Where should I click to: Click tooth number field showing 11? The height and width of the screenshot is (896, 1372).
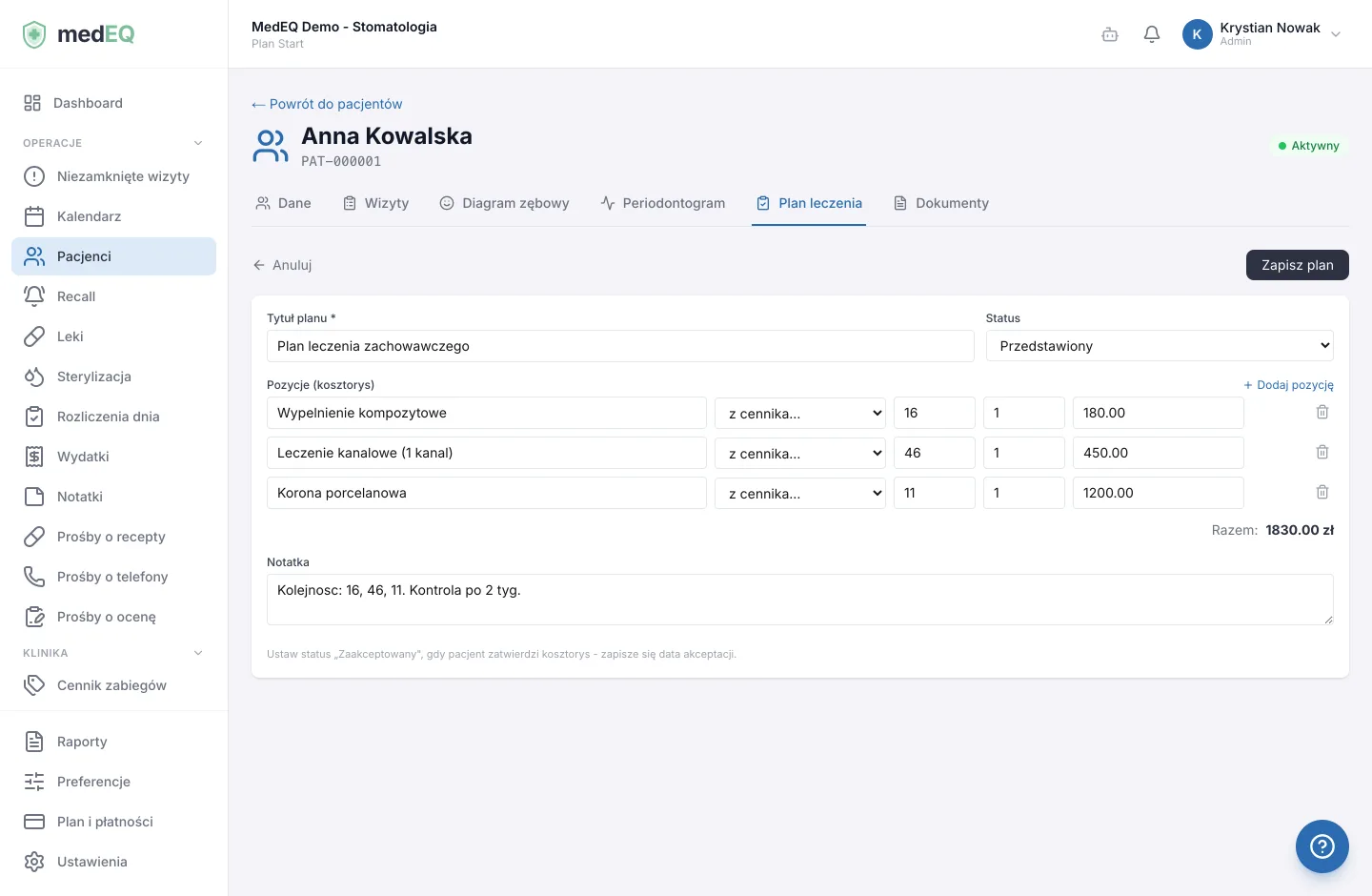pos(935,493)
